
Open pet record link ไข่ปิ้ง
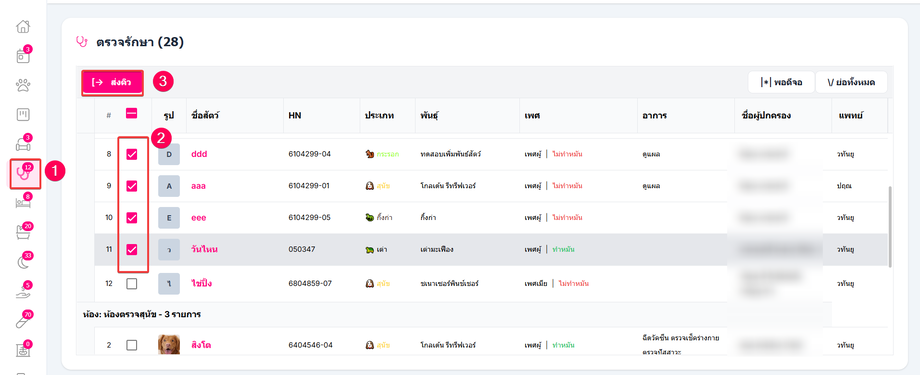201,283
